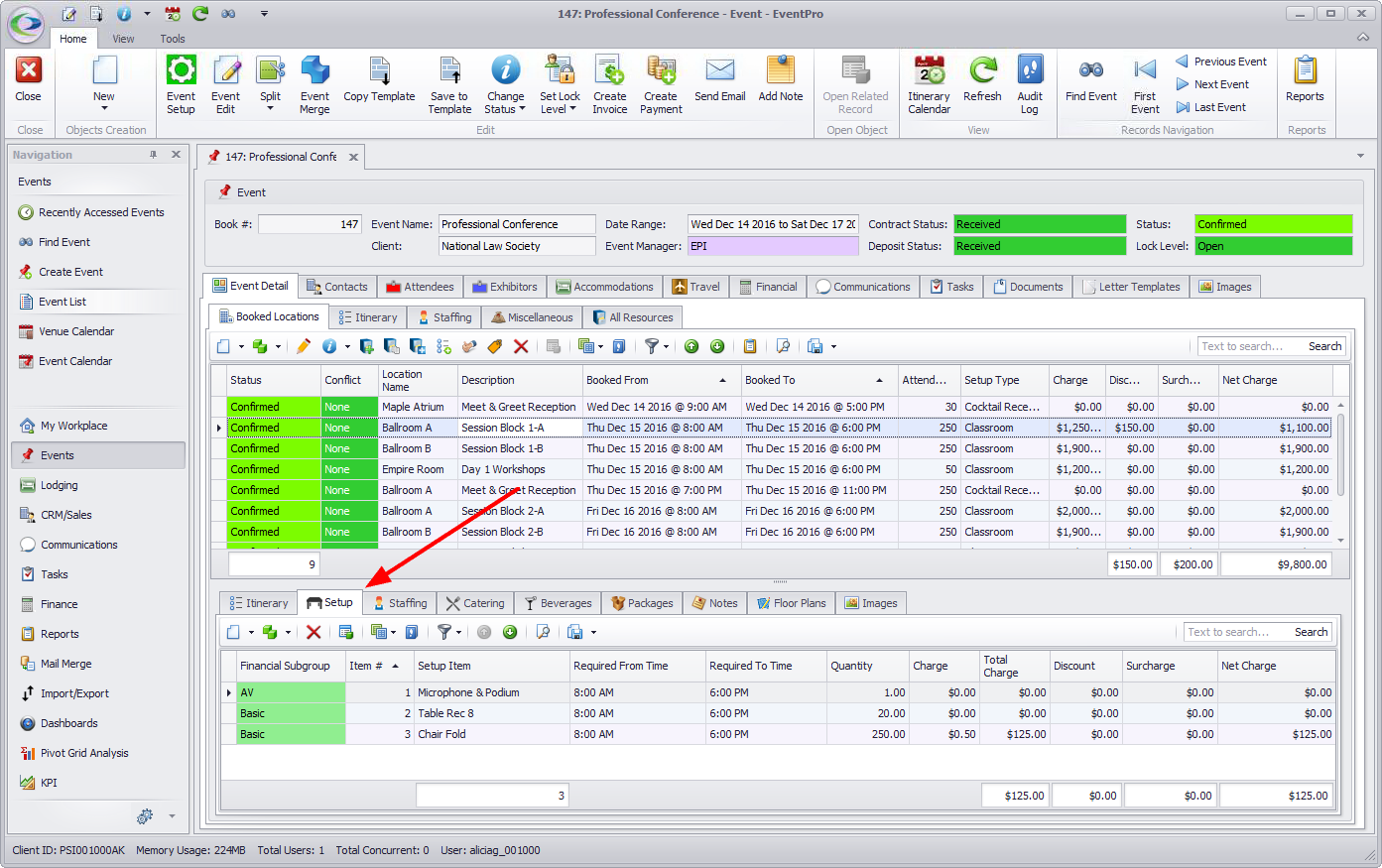Click the Event Edit ribbon icon
Image resolution: width=1382 pixels, height=868 pixels.
tap(225, 85)
